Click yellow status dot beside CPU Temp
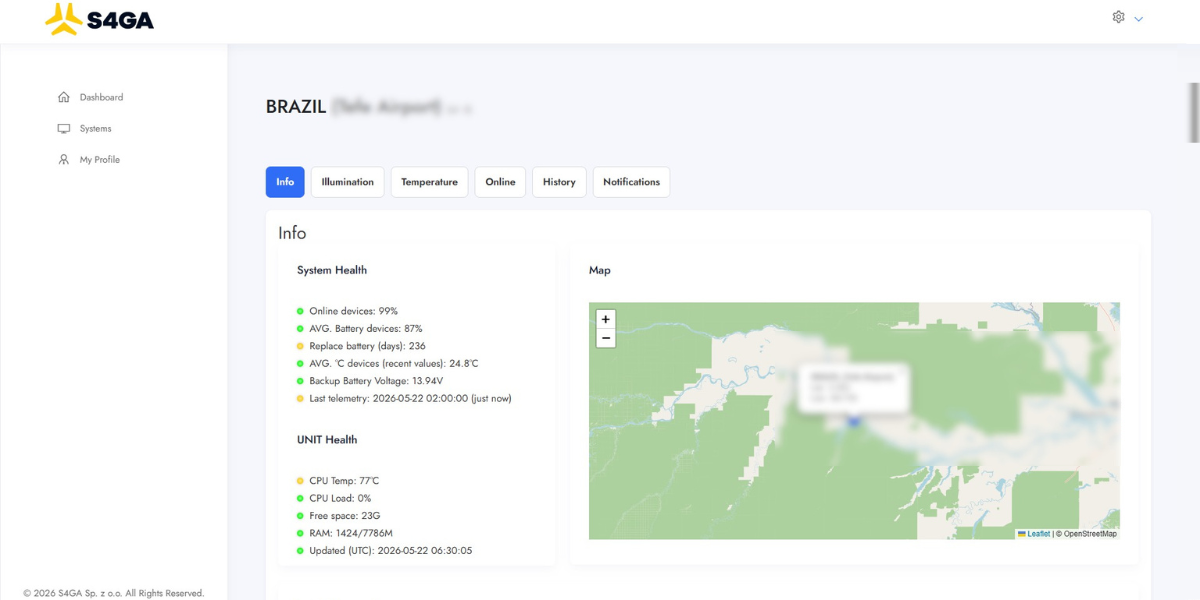 coord(300,481)
